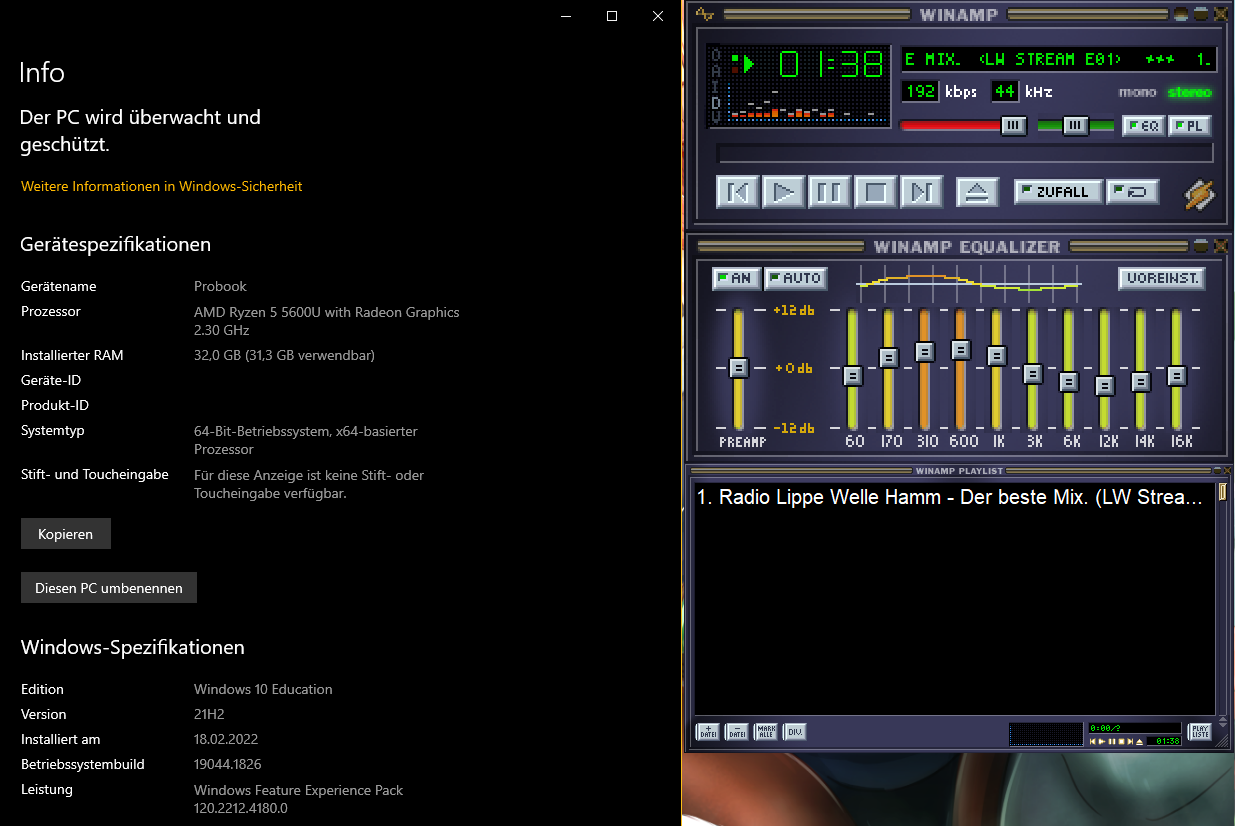This screenshot has height=826, width=1235.
Task: Click the mini eject button in playlist footer
Action: pyautogui.click(x=1140, y=741)
